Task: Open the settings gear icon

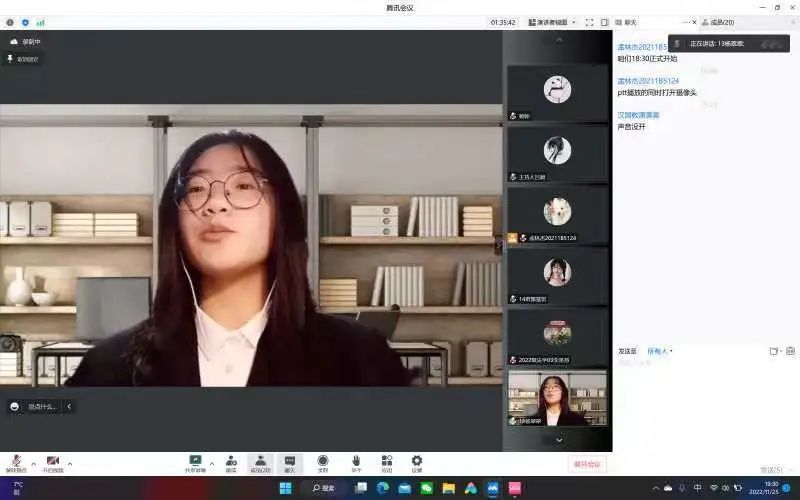Action: click(x=417, y=463)
